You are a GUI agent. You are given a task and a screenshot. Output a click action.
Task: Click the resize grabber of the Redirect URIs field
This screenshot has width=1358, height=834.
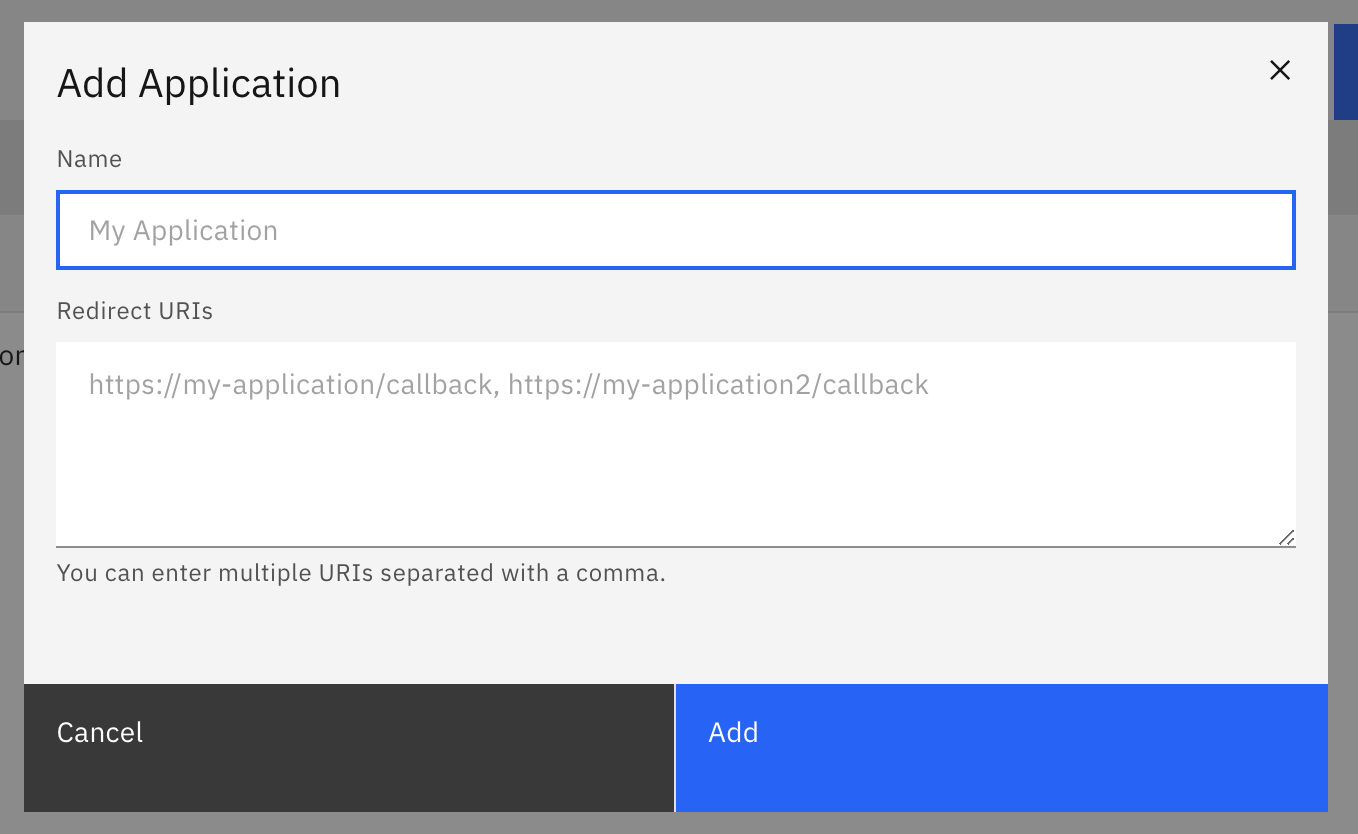tap(1286, 537)
